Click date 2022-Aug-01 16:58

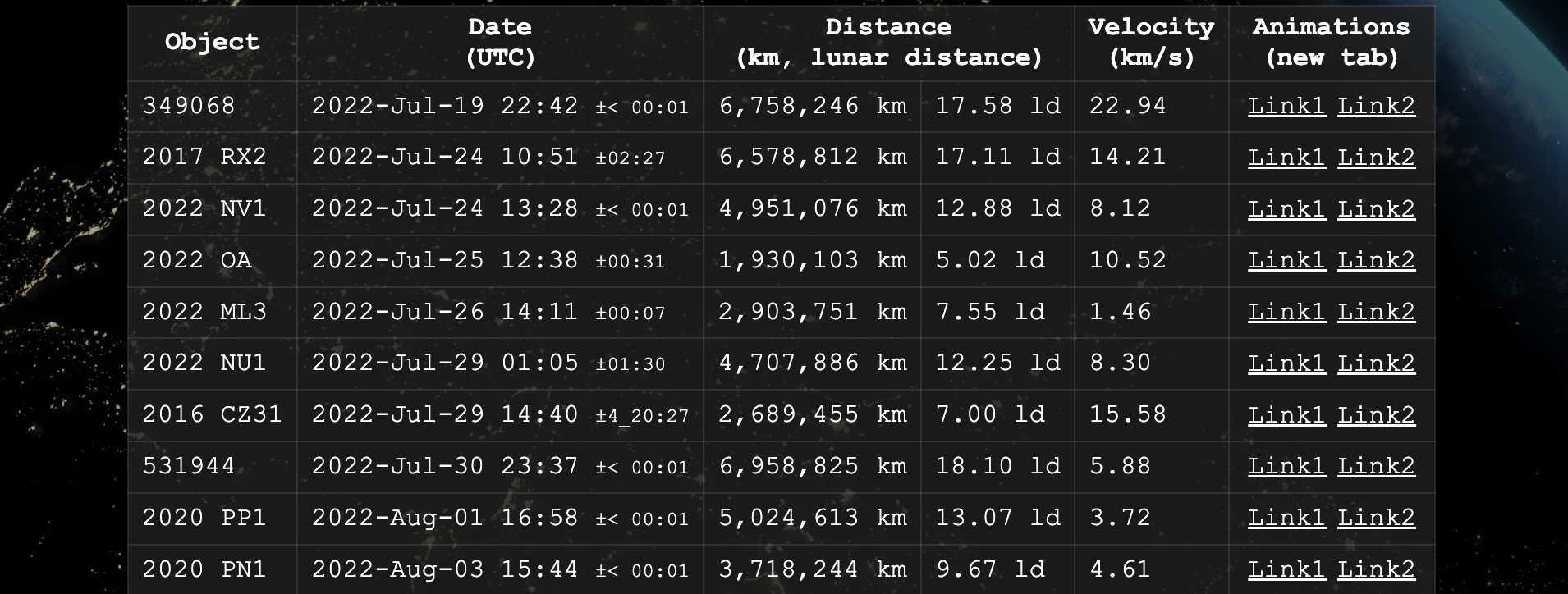(445, 518)
